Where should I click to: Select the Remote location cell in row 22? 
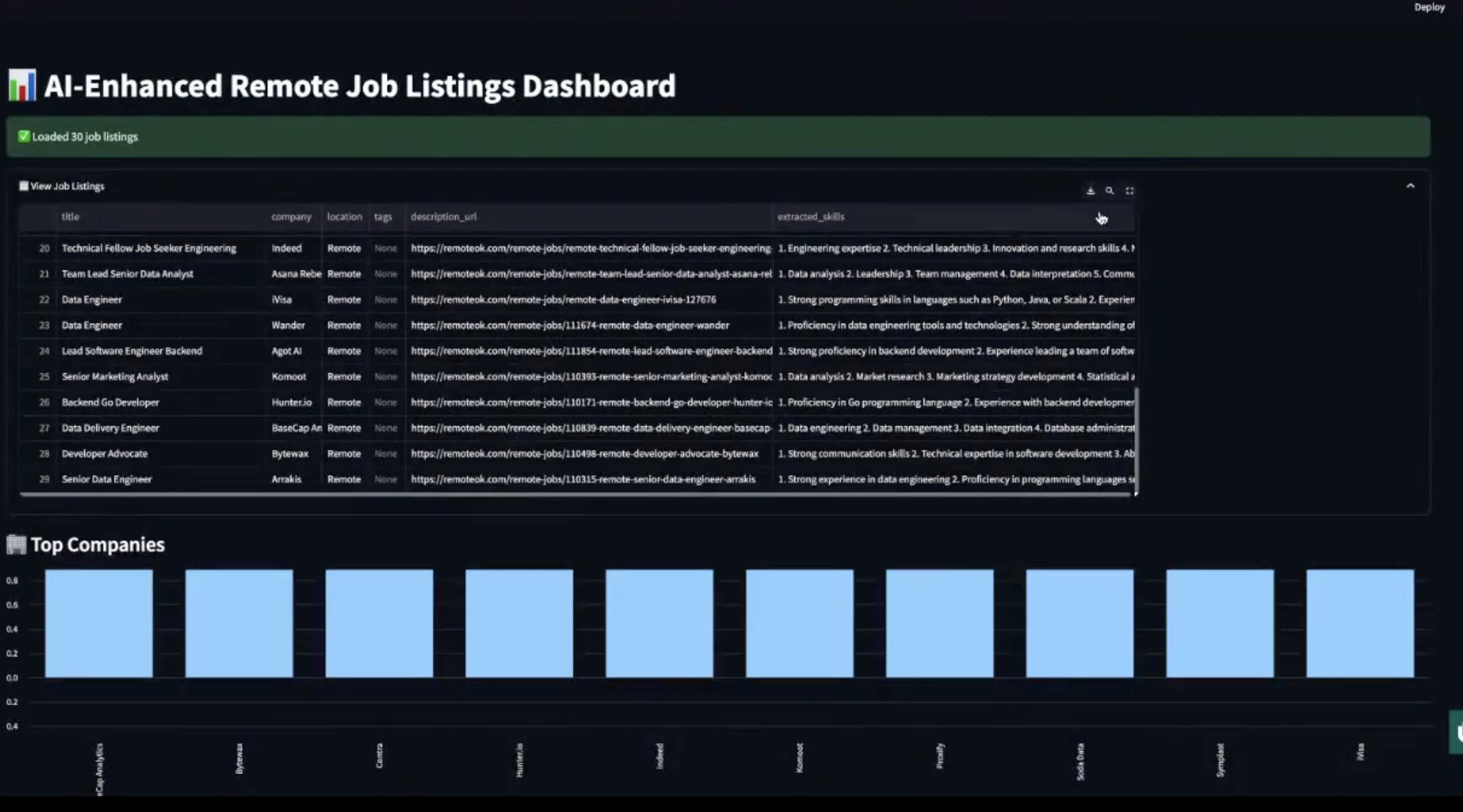pos(344,299)
